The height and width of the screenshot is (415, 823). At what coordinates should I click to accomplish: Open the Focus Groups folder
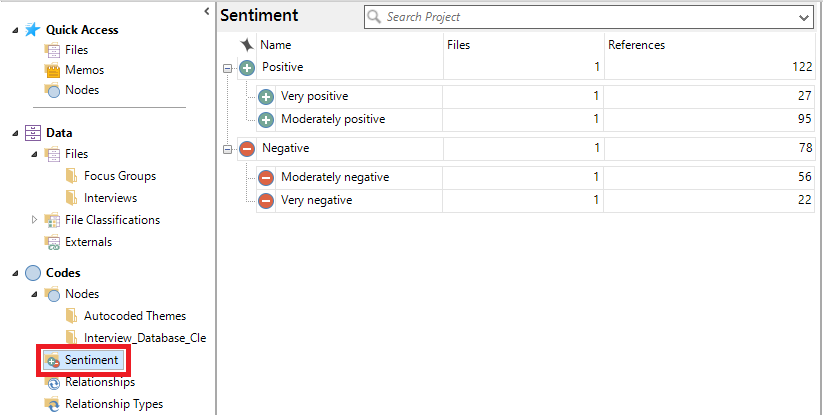(120, 176)
